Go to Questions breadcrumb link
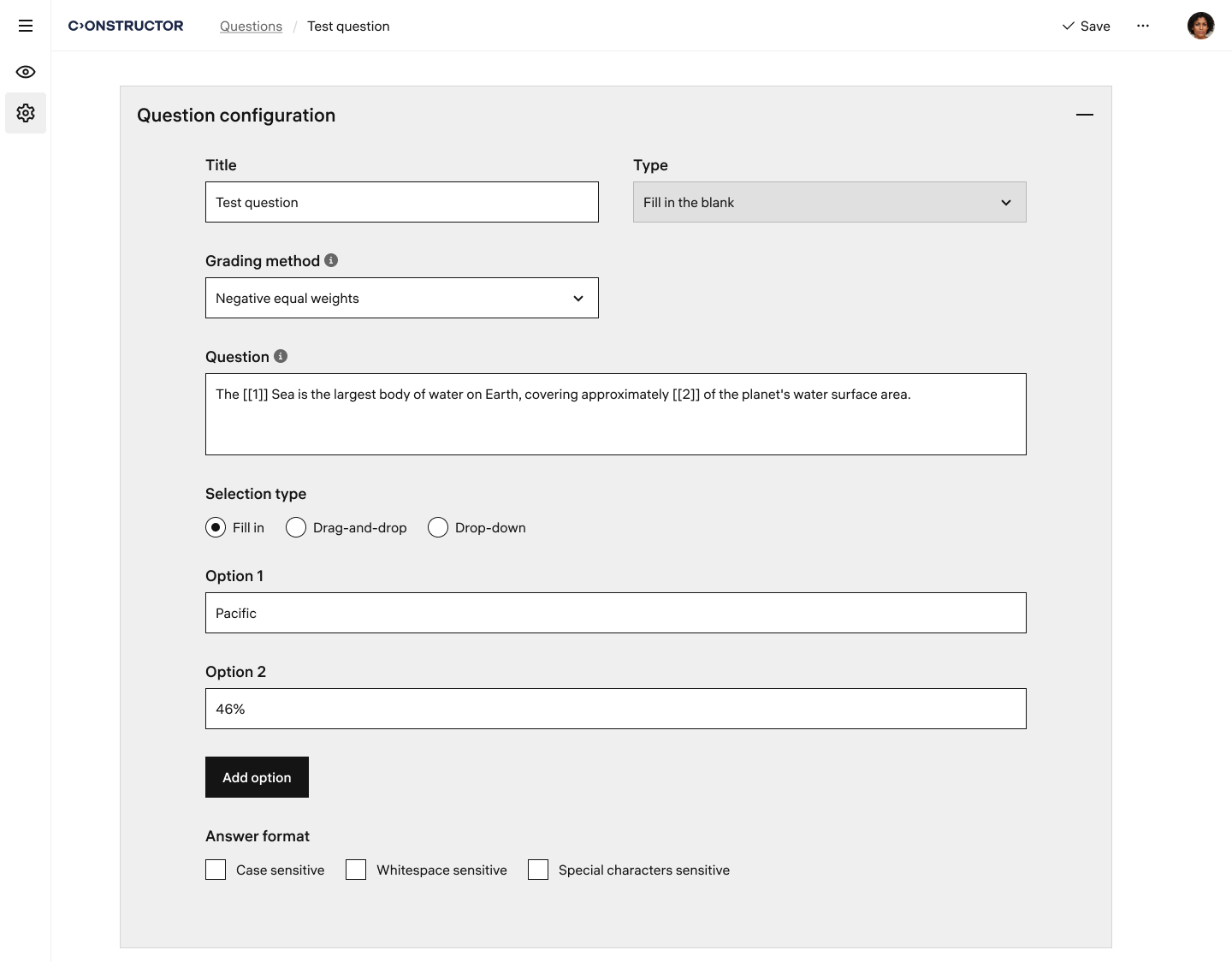 click(251, 26)
